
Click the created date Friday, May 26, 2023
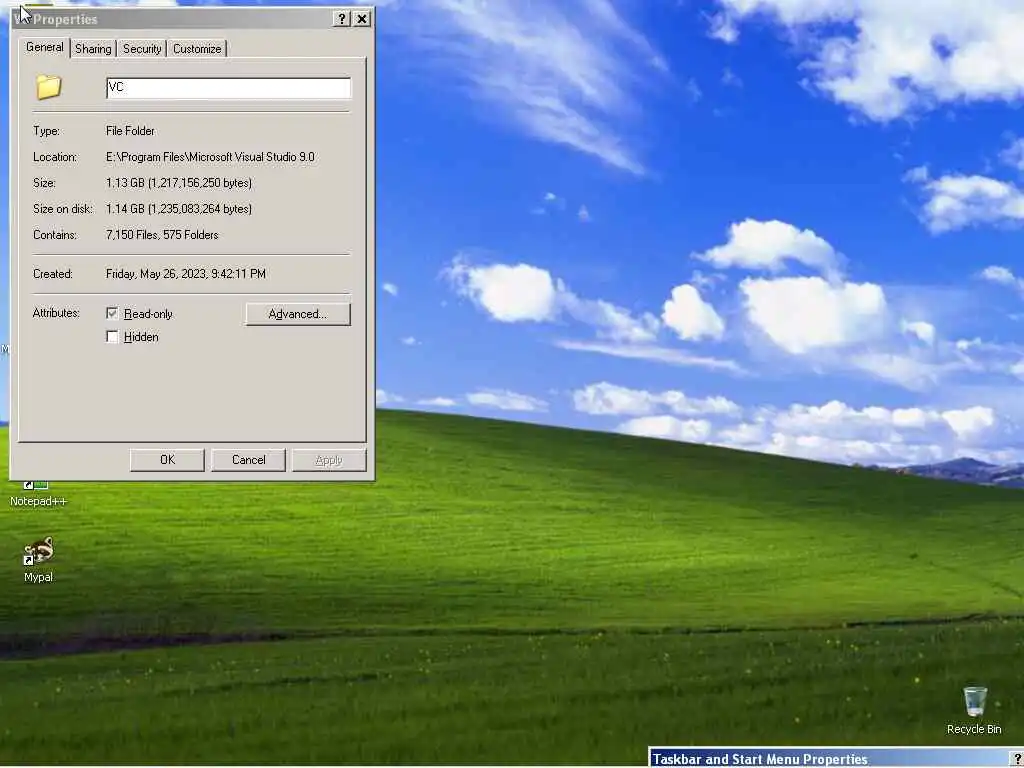(x=186, y=274)
